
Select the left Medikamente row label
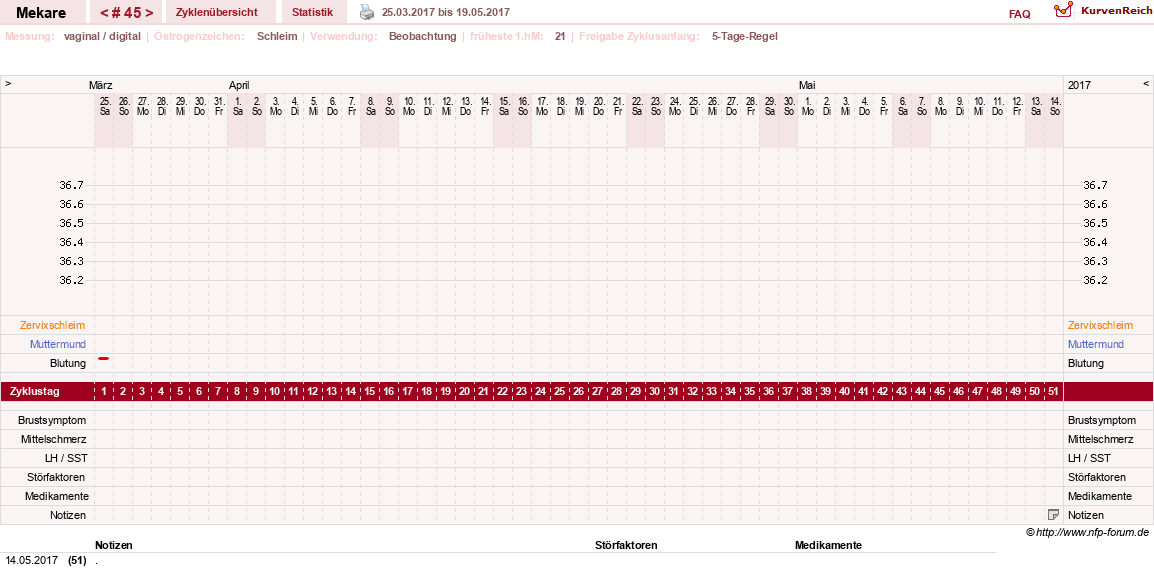point(57,496)
